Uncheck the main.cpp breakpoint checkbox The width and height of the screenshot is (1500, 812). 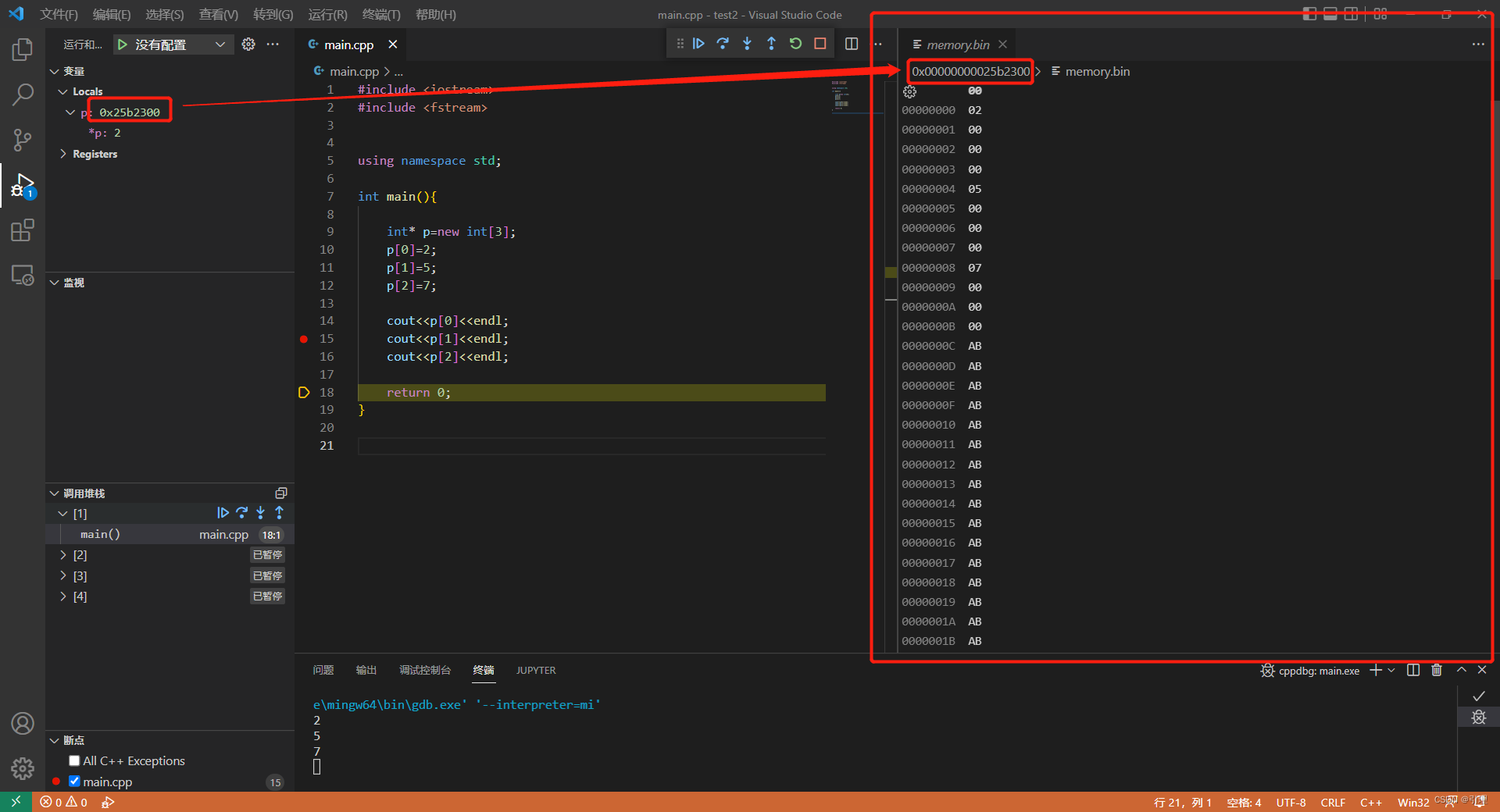click(x=74, y=781)
